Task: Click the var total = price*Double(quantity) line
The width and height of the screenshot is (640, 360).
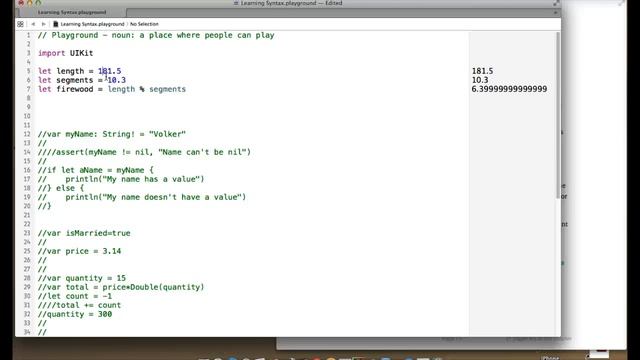Action: pos(121,287)
